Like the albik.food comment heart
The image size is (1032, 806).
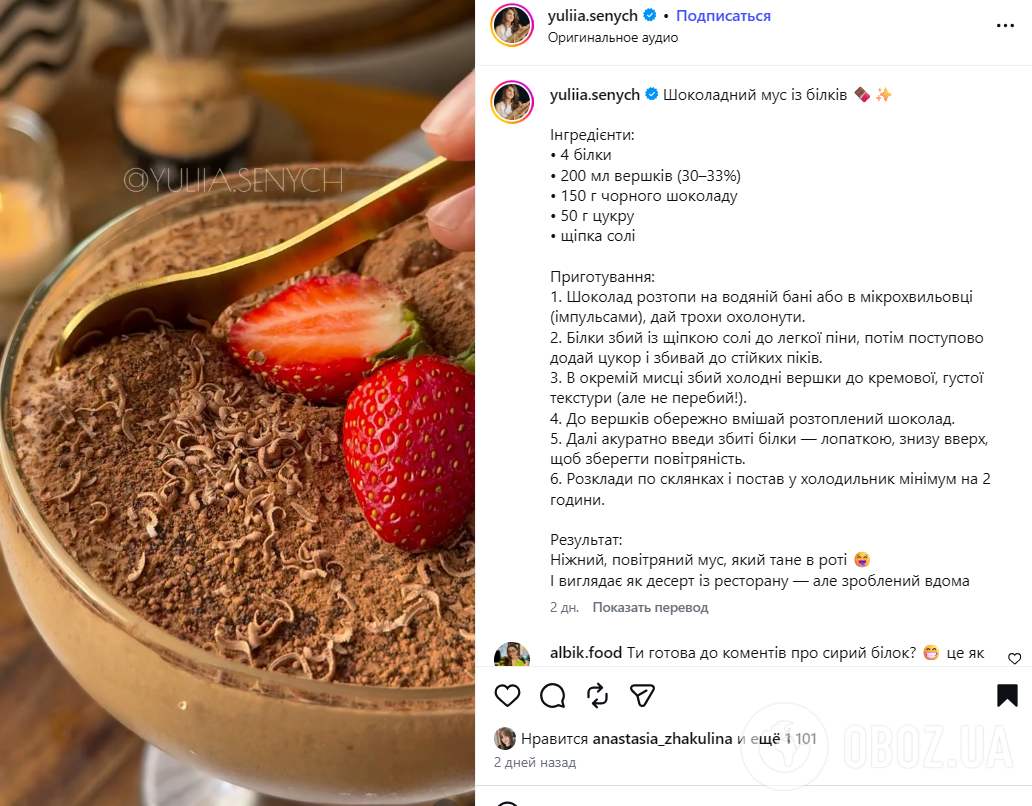pyautogui.click(x=1014, y=658)
